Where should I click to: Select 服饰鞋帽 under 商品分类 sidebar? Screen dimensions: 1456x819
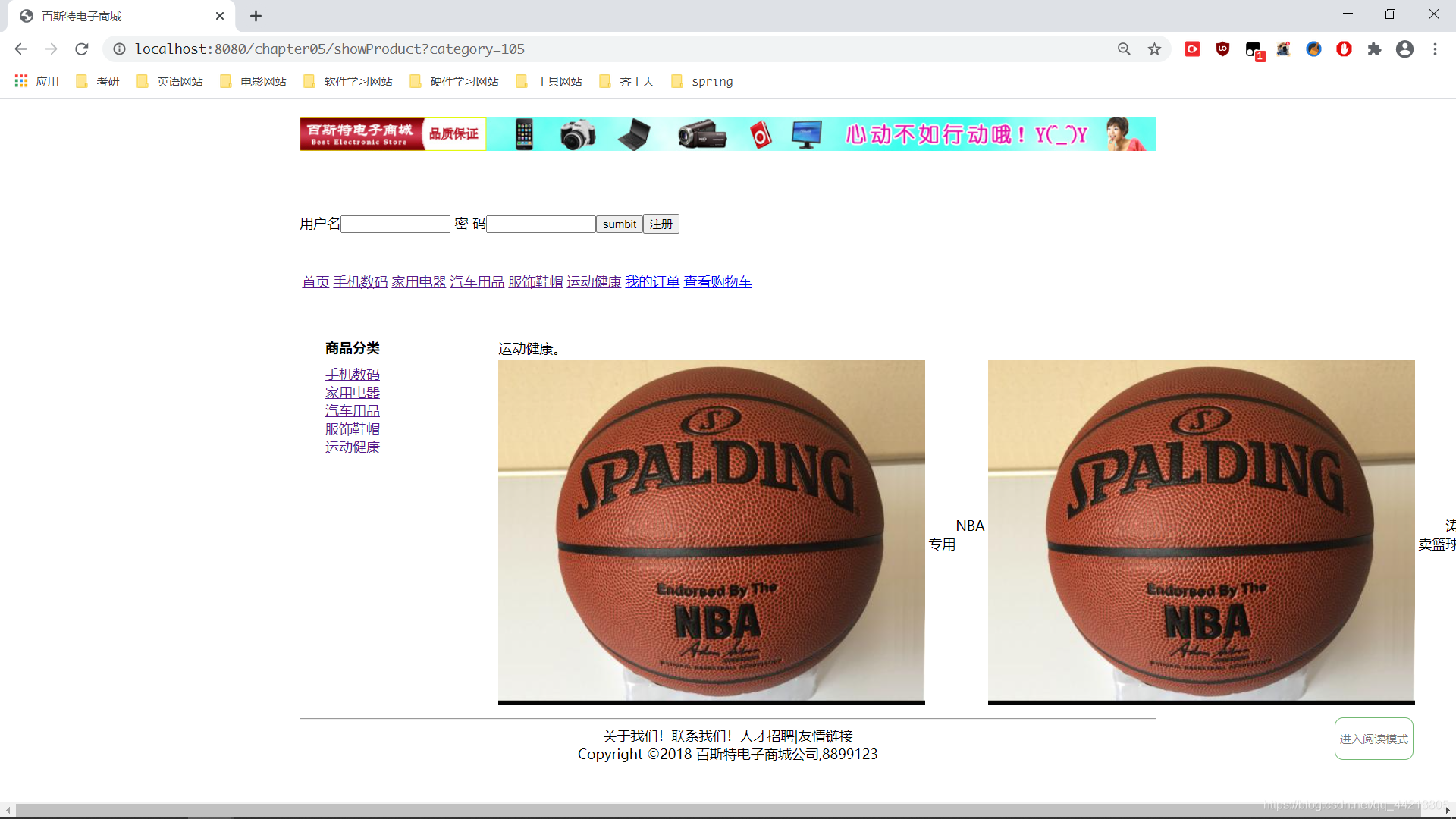[x=353, y=429]
